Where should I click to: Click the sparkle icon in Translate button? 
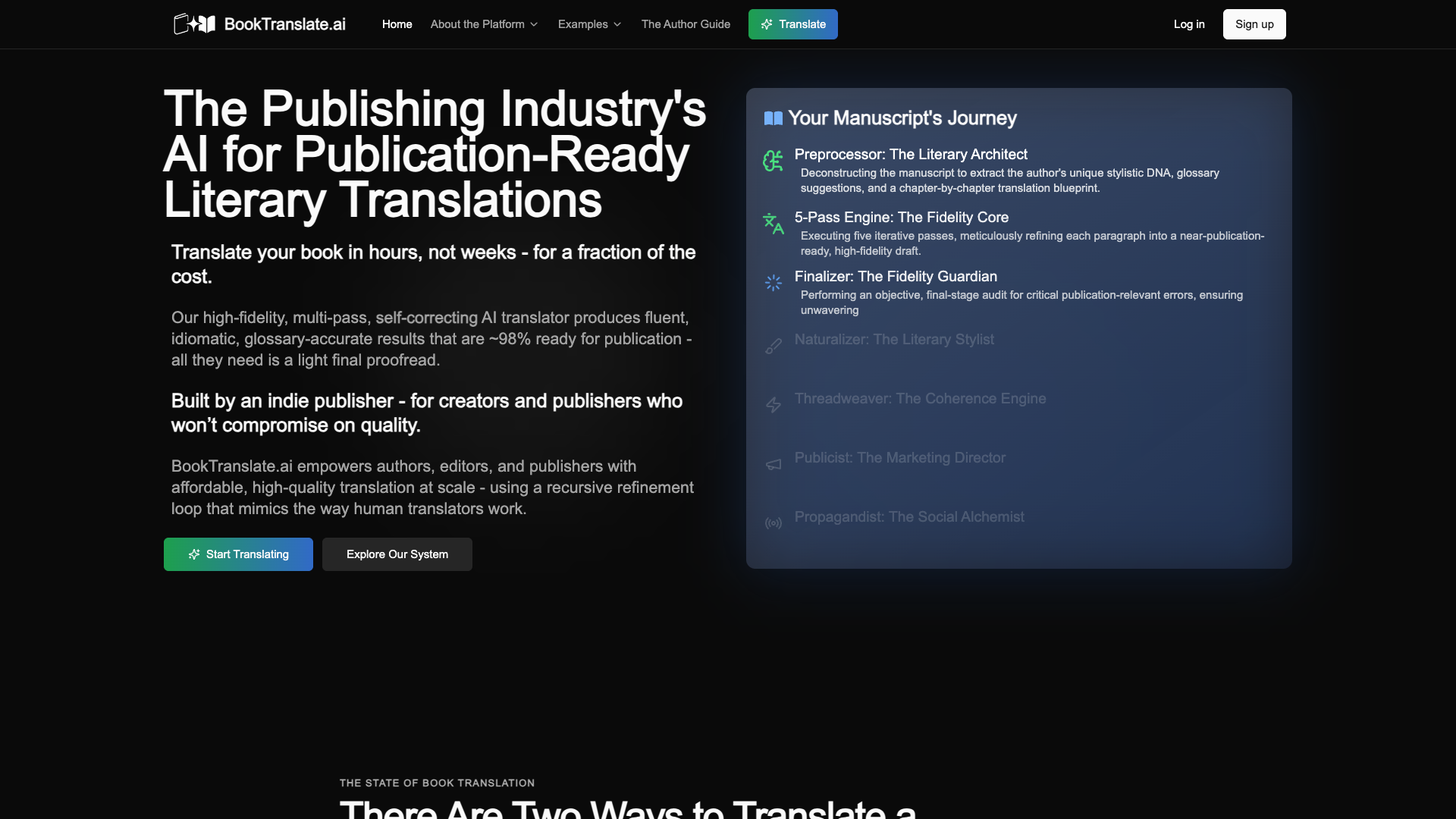pos(767,24)
